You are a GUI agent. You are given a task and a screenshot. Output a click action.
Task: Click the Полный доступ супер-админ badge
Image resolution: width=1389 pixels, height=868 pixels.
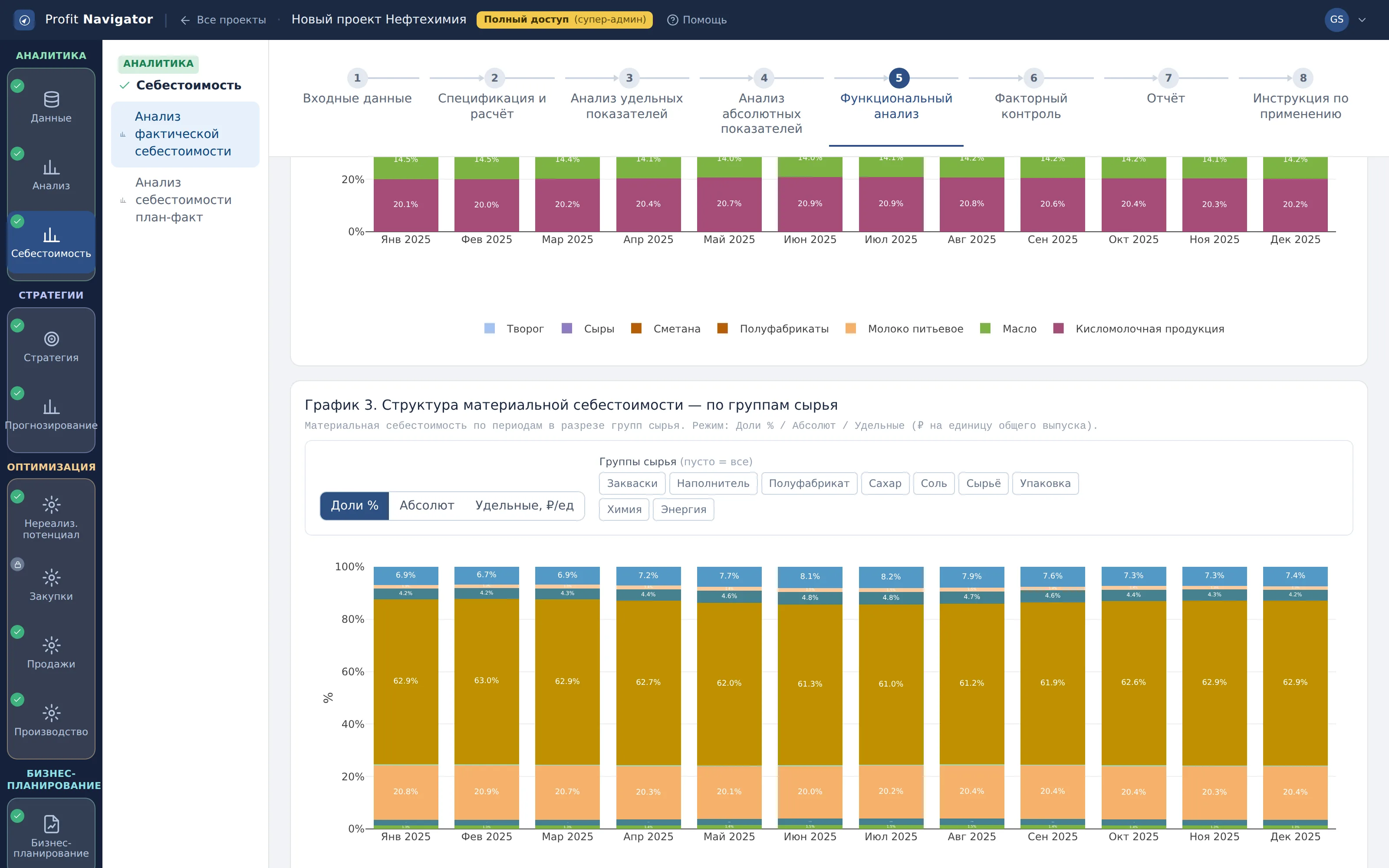point(564,20)
